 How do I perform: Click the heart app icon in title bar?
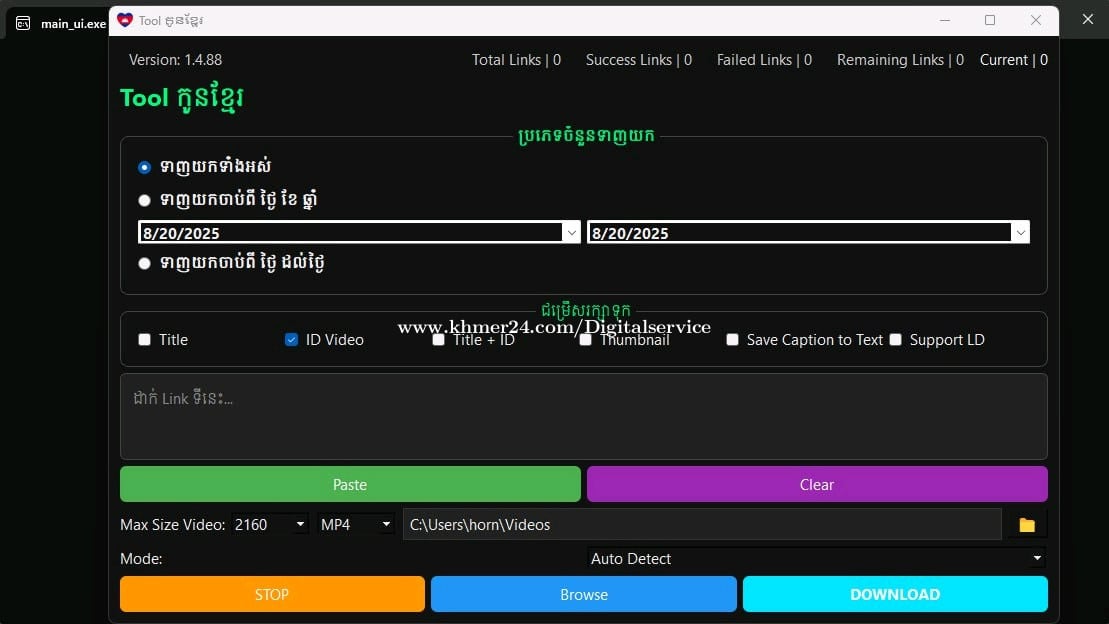point(125,20)
